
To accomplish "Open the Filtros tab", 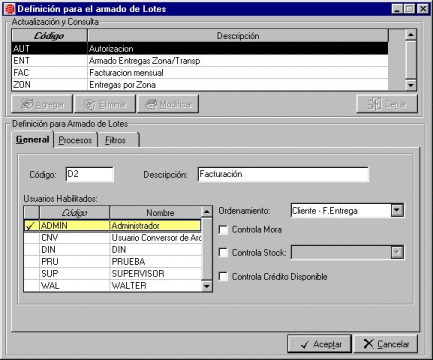I will pos(115,140).
